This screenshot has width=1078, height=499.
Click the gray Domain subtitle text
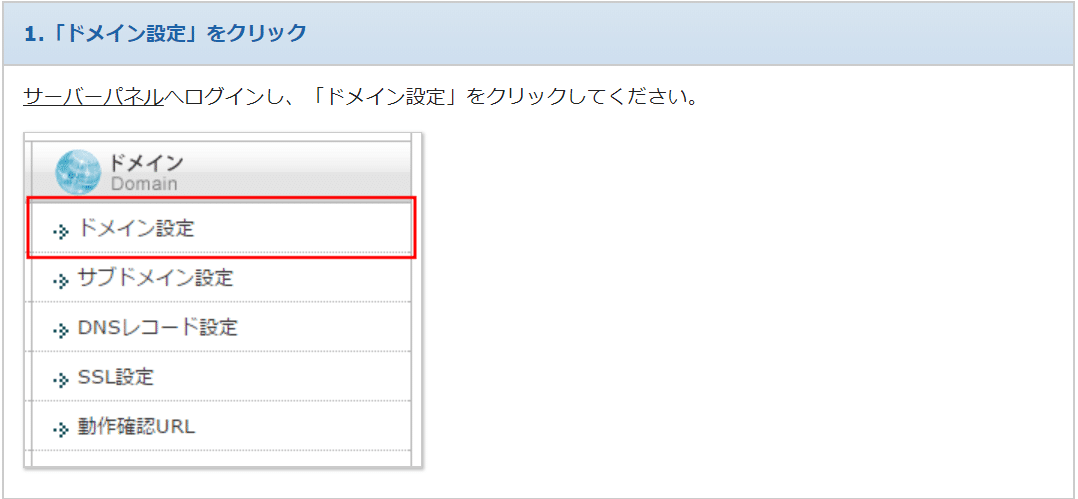click(144, 184)
